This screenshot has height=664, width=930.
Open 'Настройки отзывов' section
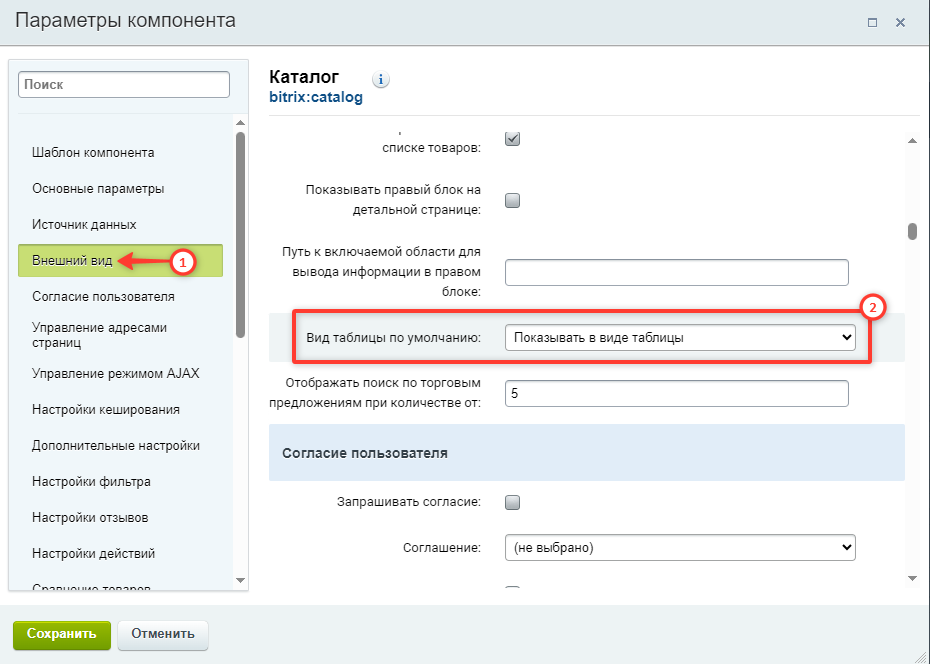click(x=90, y=518)
